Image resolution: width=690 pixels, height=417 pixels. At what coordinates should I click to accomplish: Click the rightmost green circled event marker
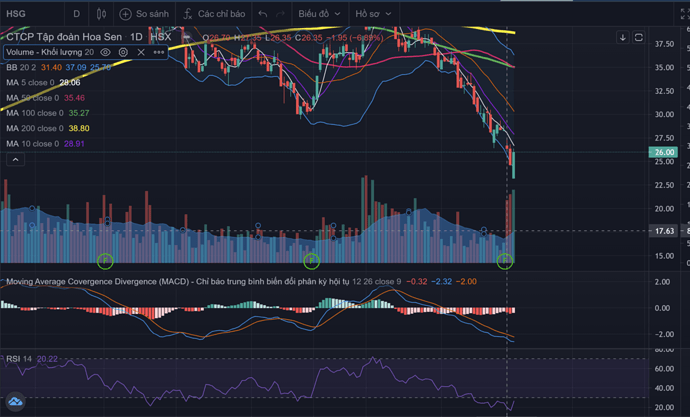point(506,260)
